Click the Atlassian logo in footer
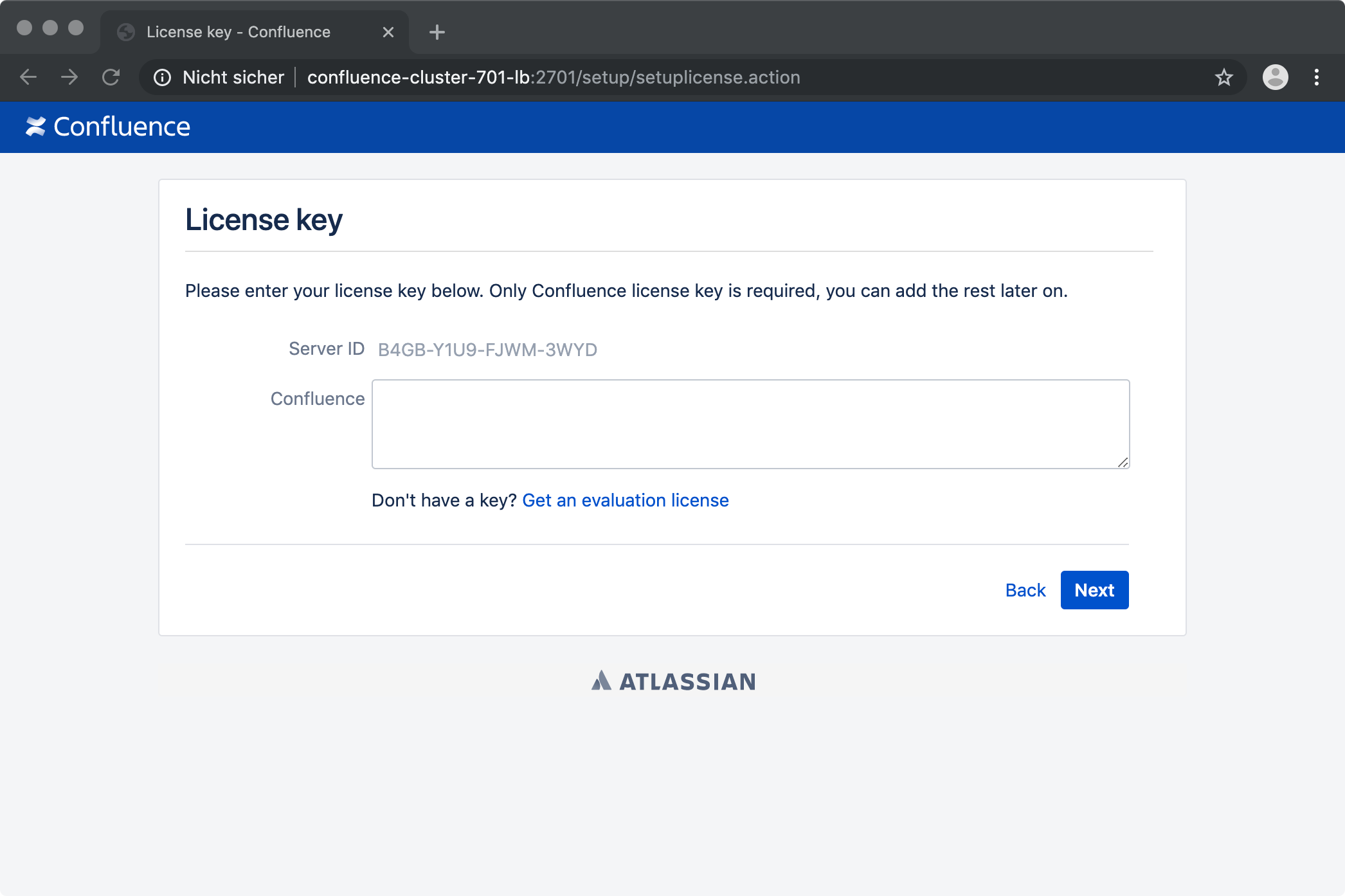This screenshot has height=896, width=1345. coord(673,681)
